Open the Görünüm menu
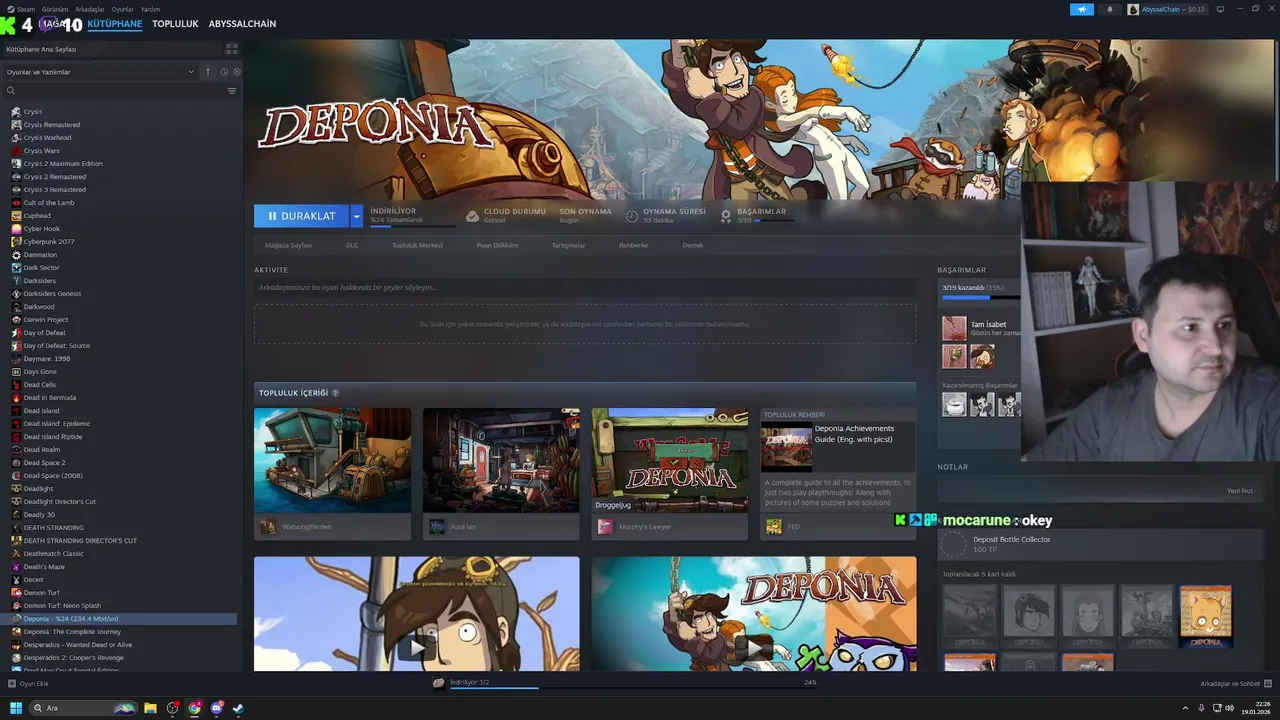This screenshot has width=1280, height=720. (55, 9)
